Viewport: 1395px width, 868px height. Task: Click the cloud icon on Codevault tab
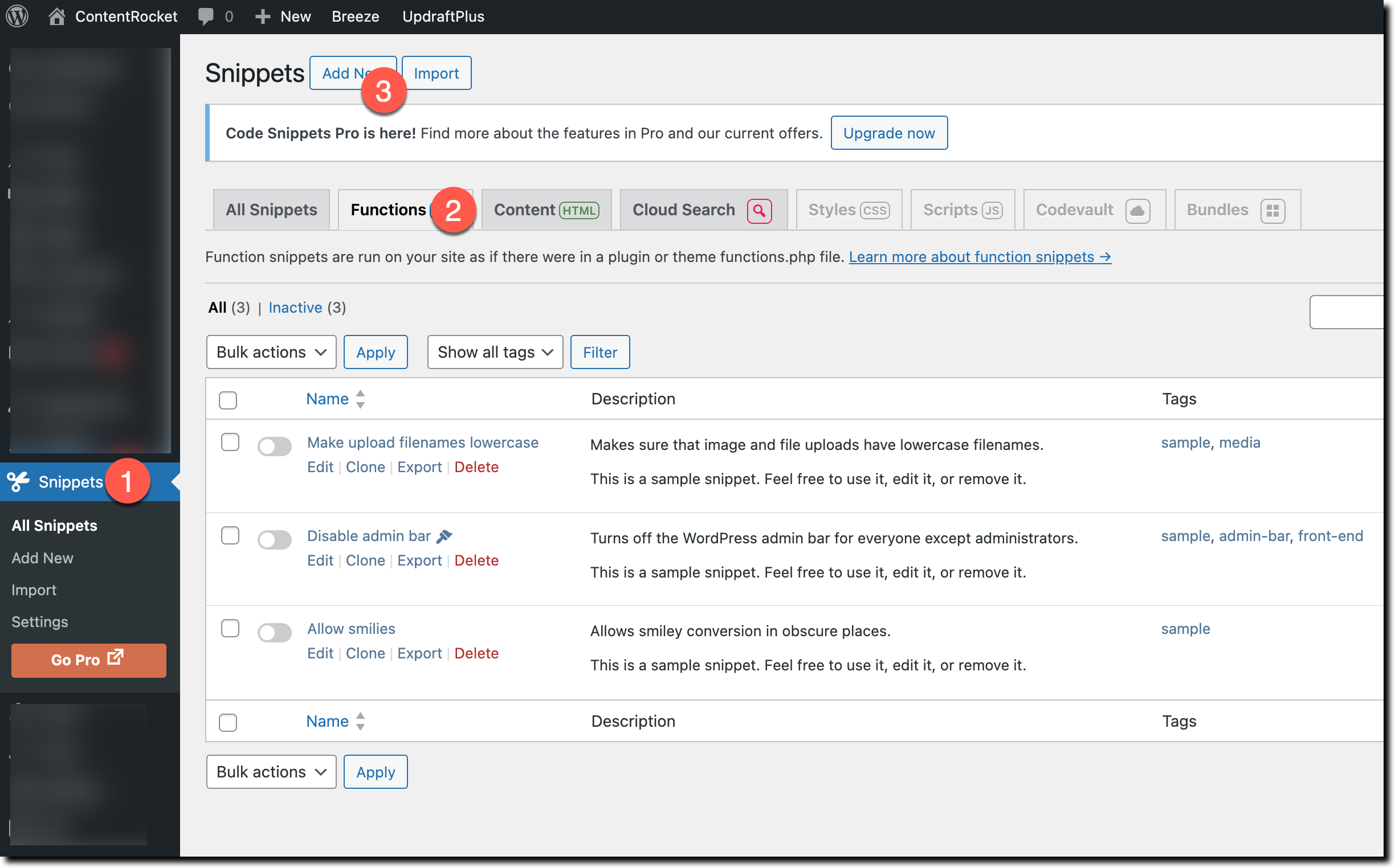1137,211
